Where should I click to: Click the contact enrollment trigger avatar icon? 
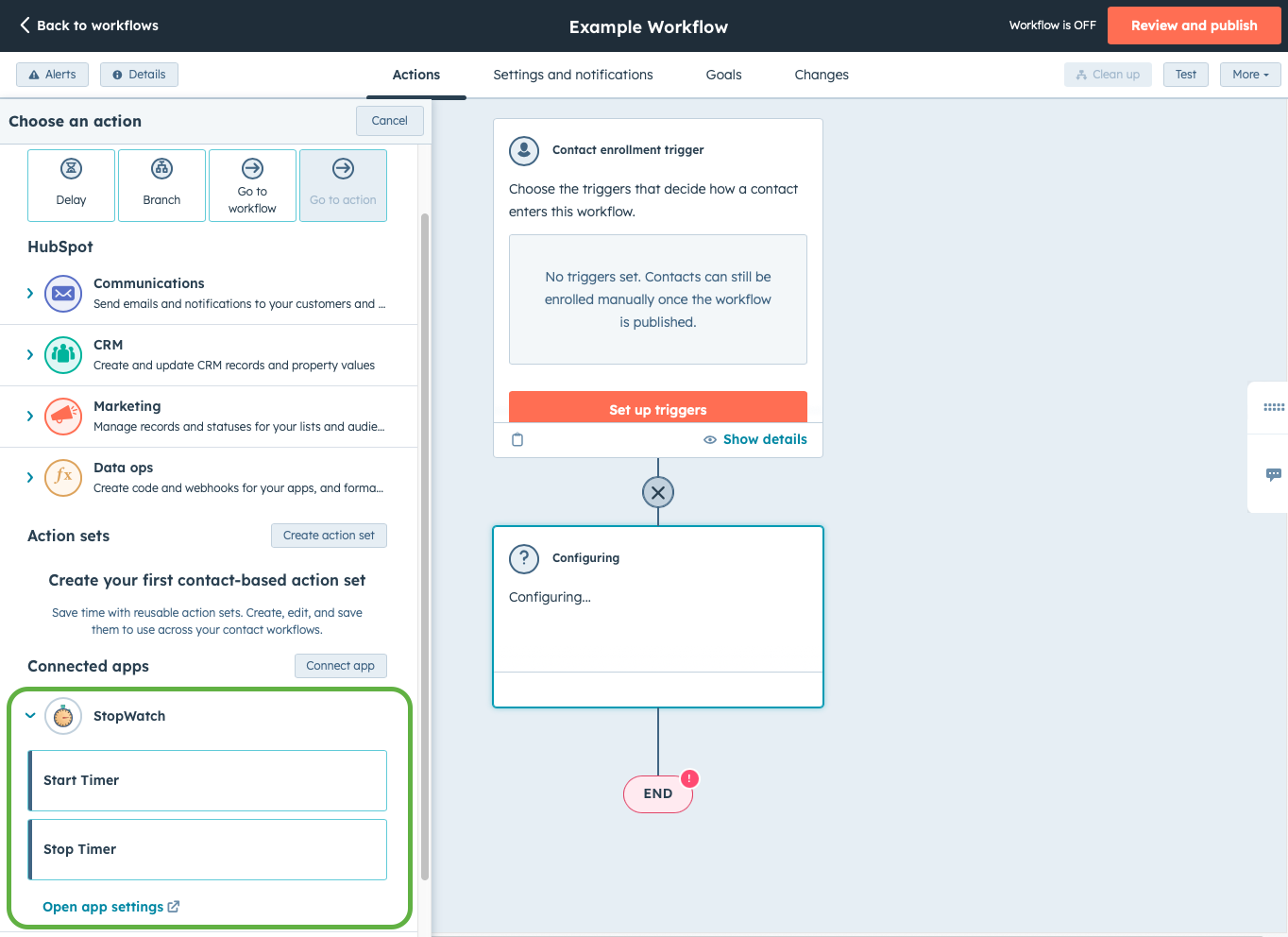point(524,150)
